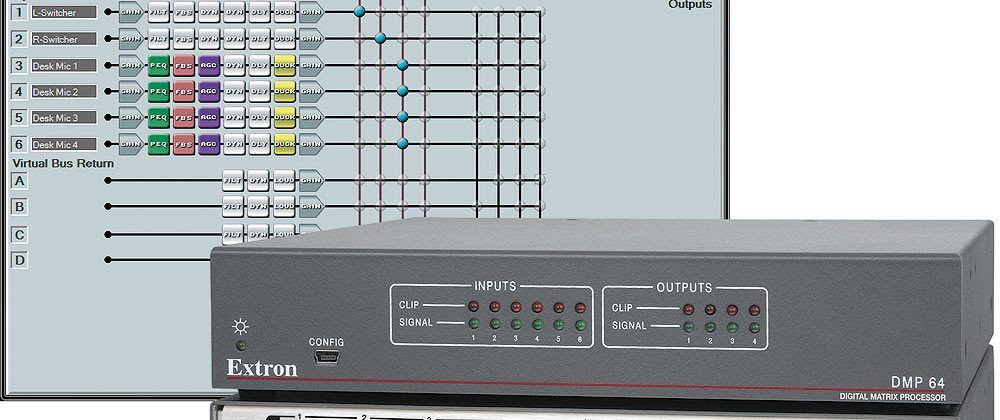Open the AGC block for Desk Mic 2

click(x=209, y=92)
